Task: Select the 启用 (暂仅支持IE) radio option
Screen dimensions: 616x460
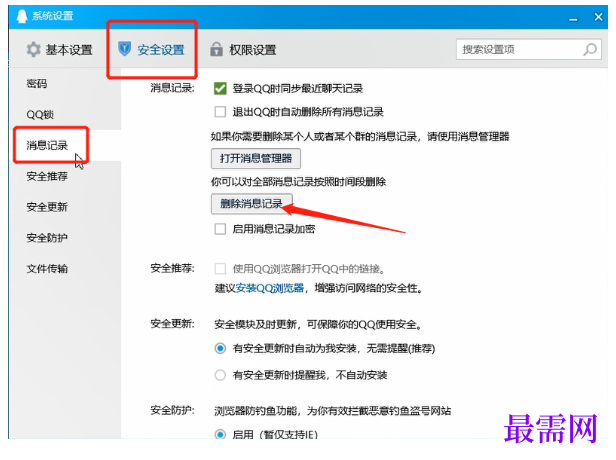Action: (220, 434)
